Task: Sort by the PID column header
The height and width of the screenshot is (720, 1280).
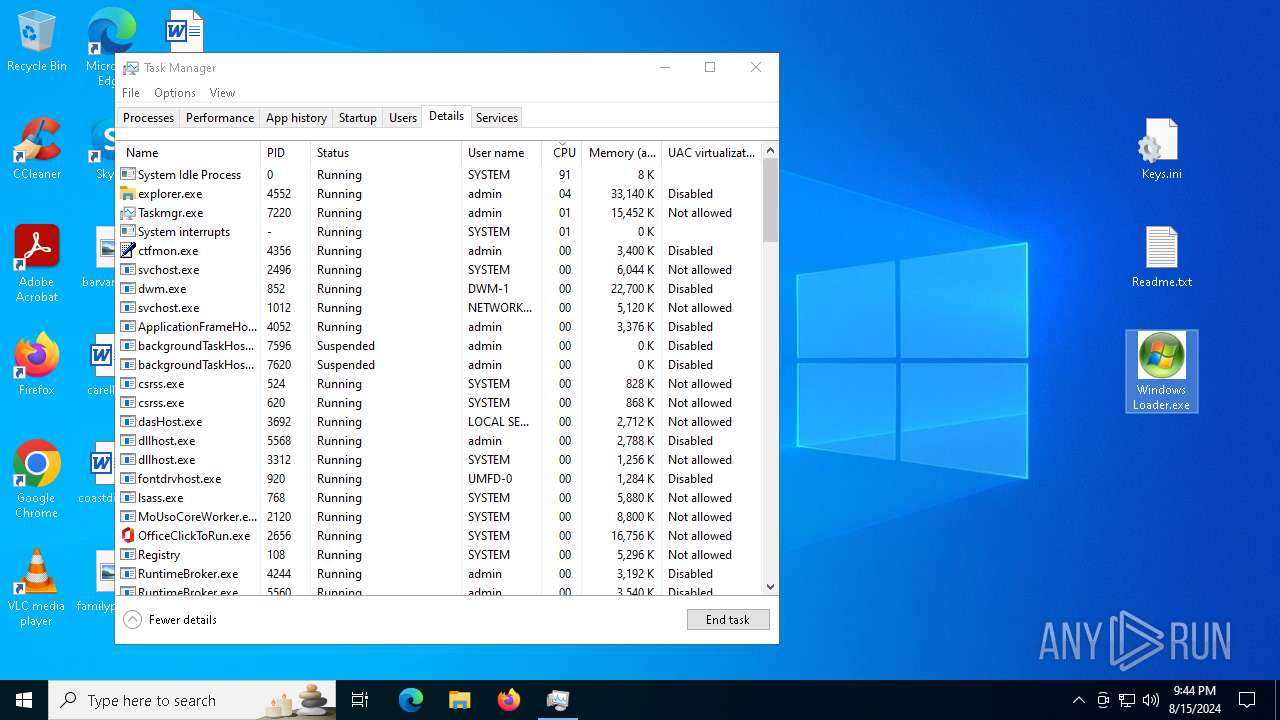Action: pos(286,153)
